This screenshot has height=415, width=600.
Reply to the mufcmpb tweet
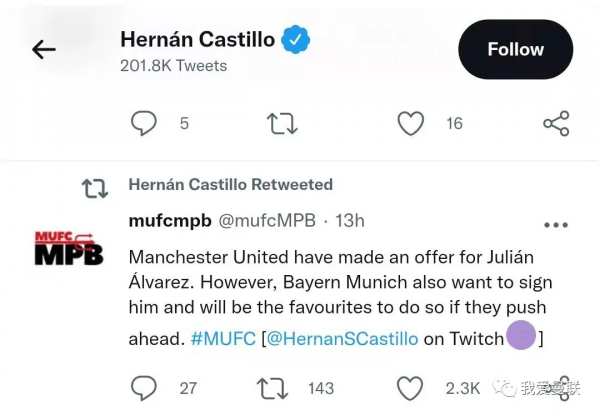(x=144, y=387)
